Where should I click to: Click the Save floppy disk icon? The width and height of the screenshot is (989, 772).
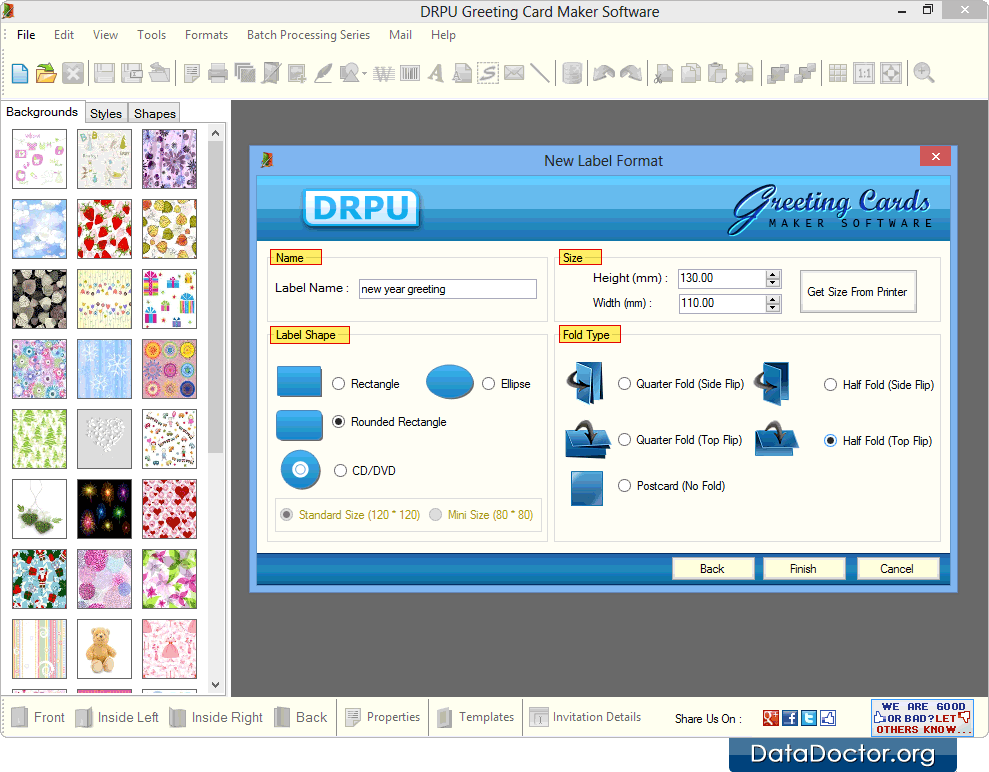(x=104, y=74)
